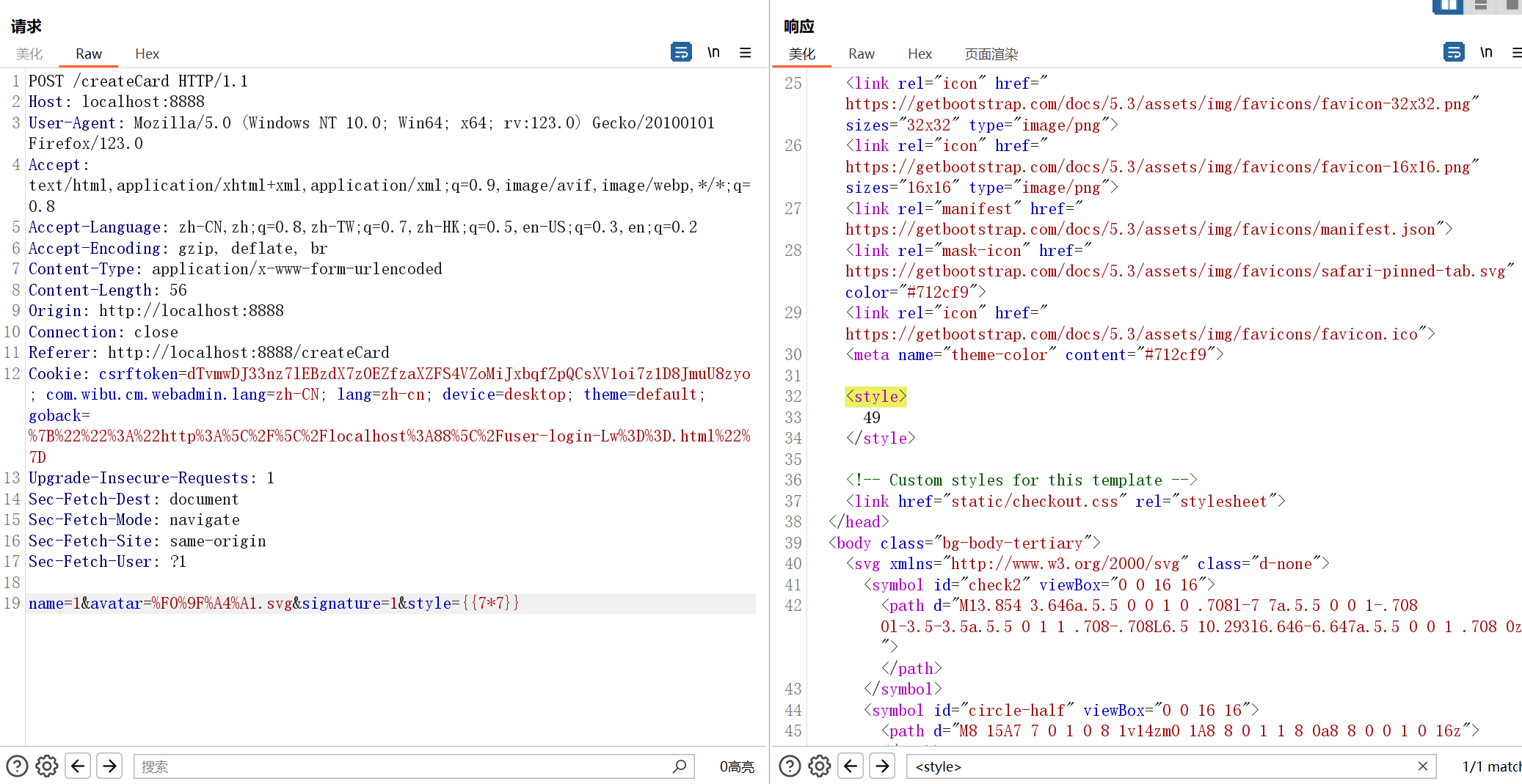Open response search help icon

(x=790, y=766)
